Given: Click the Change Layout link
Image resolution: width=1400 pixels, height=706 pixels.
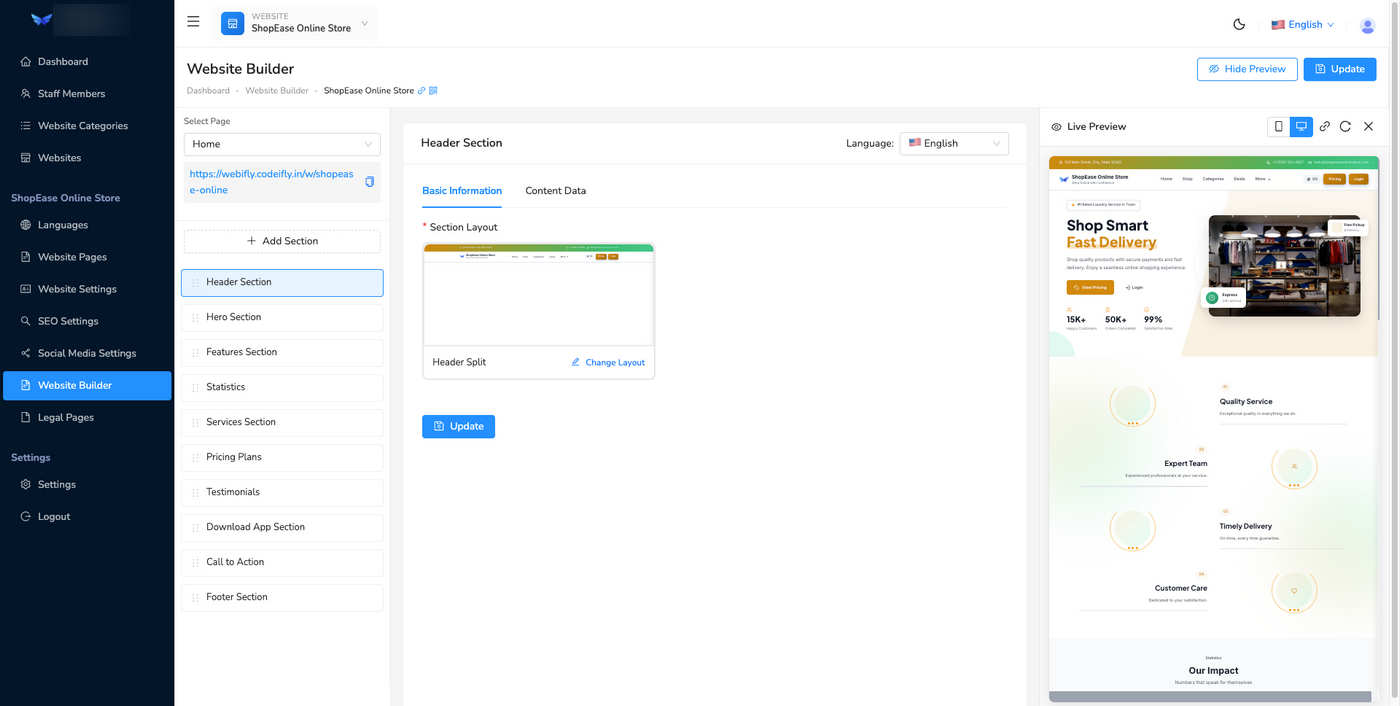Looking at the screenshot, I should [x=608, y=362].
